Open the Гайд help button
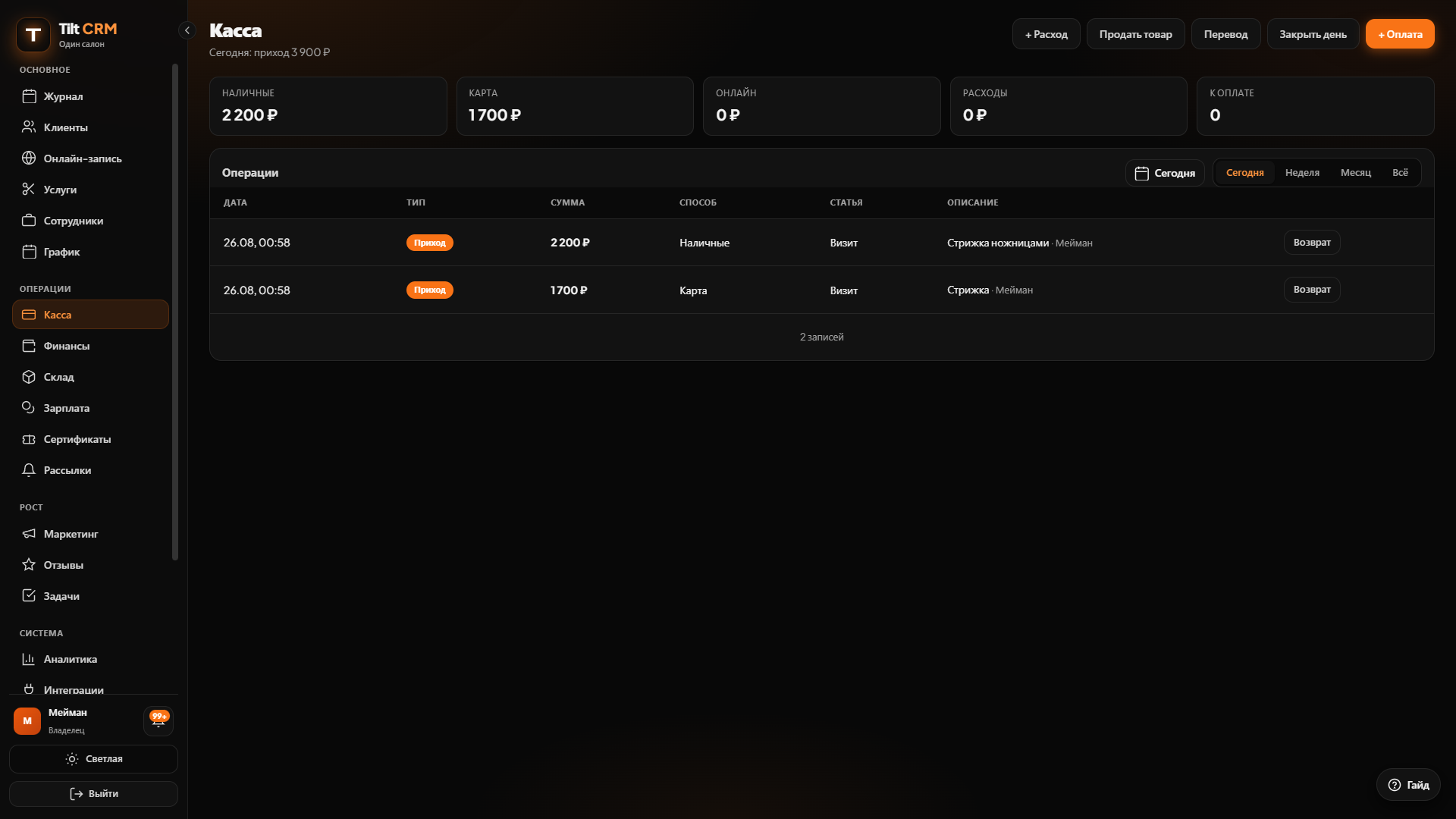This screenshot has width=1456, height=819. pos(1408,785)
